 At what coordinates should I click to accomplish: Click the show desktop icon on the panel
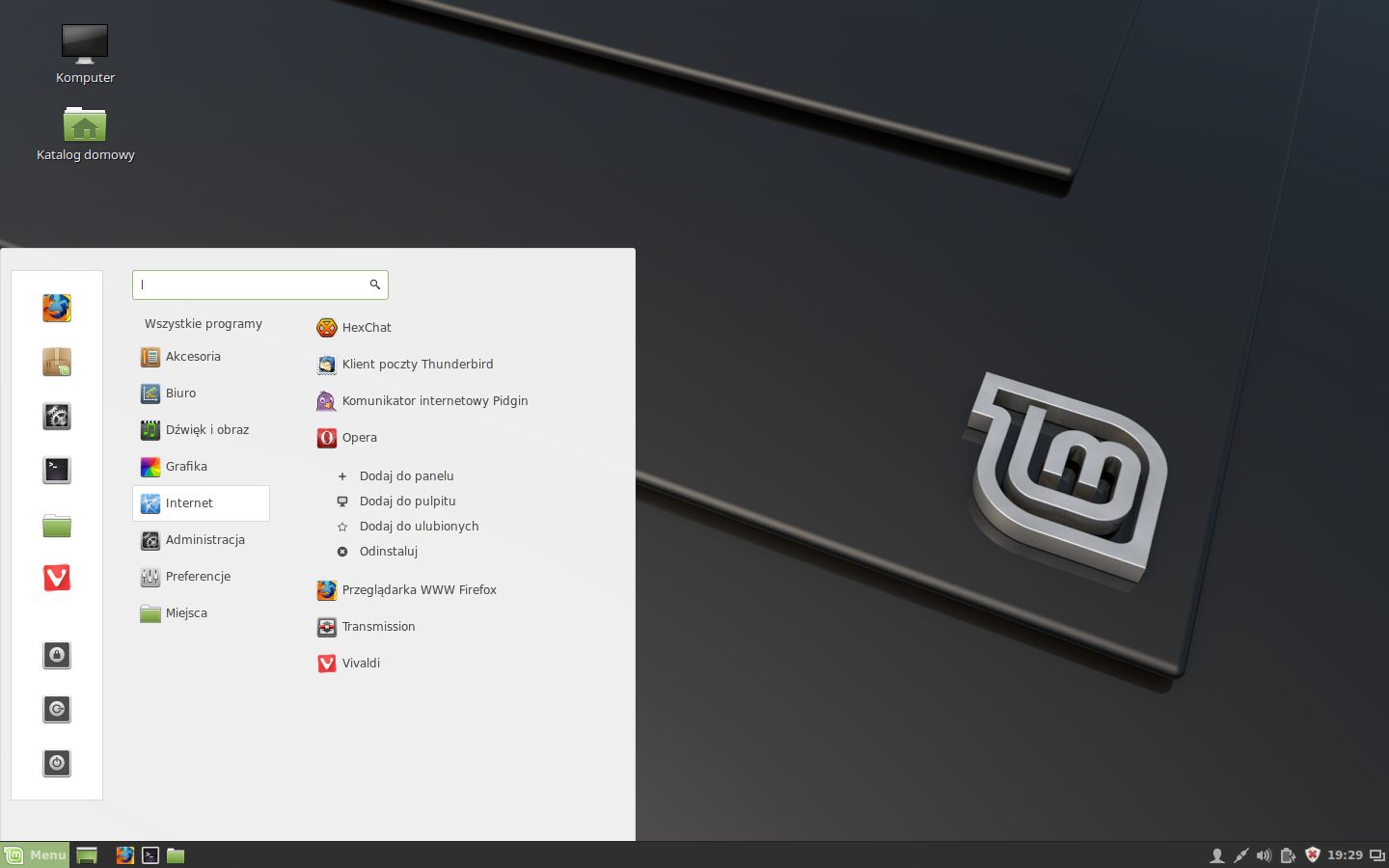(x=87, y=855)
